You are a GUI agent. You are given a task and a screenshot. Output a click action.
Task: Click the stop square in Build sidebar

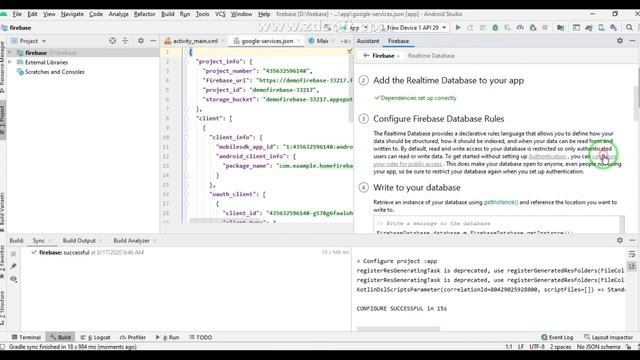[x=13, y=254]
